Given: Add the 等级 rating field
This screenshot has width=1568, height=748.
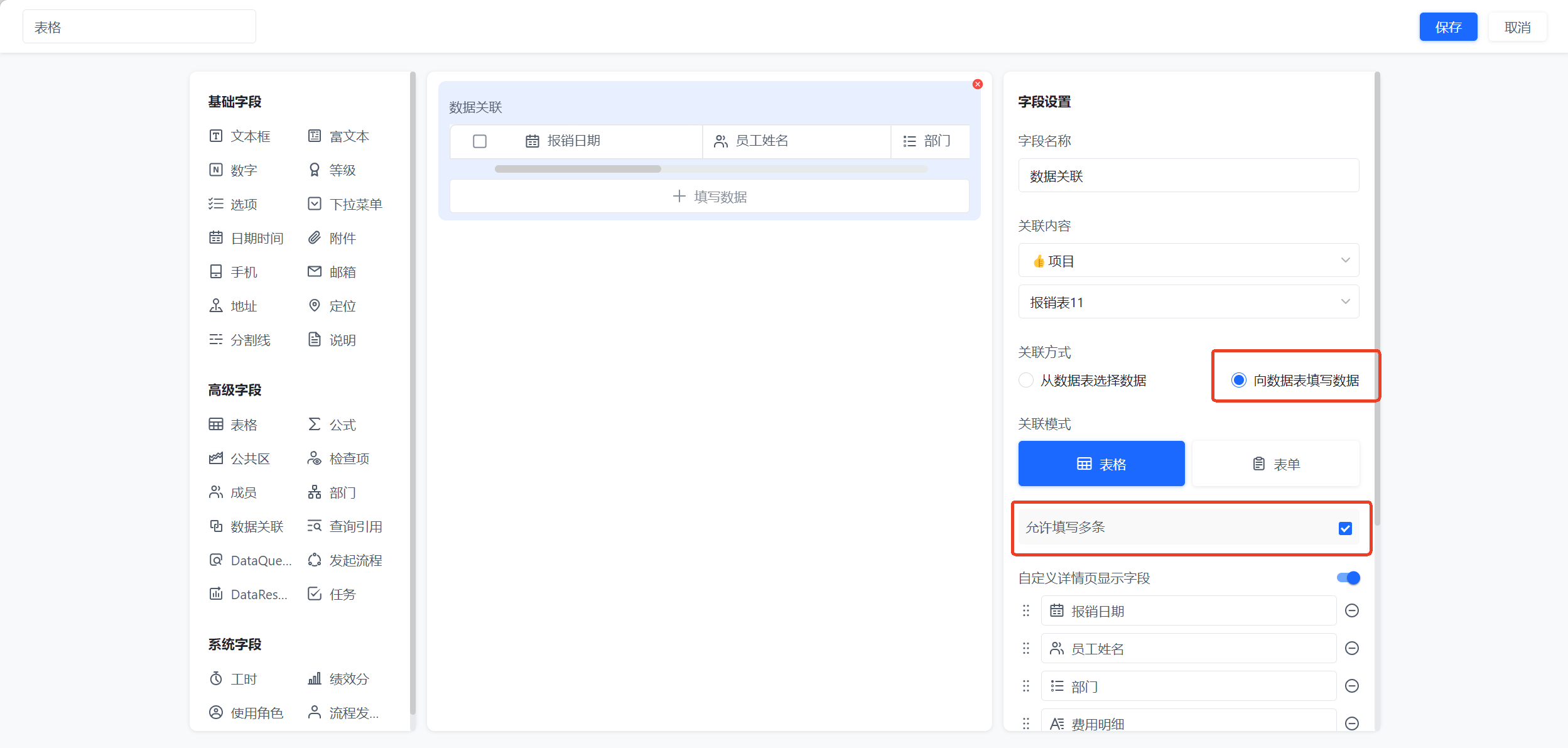Looking at the screenshot, I should [x=332, y=170].
